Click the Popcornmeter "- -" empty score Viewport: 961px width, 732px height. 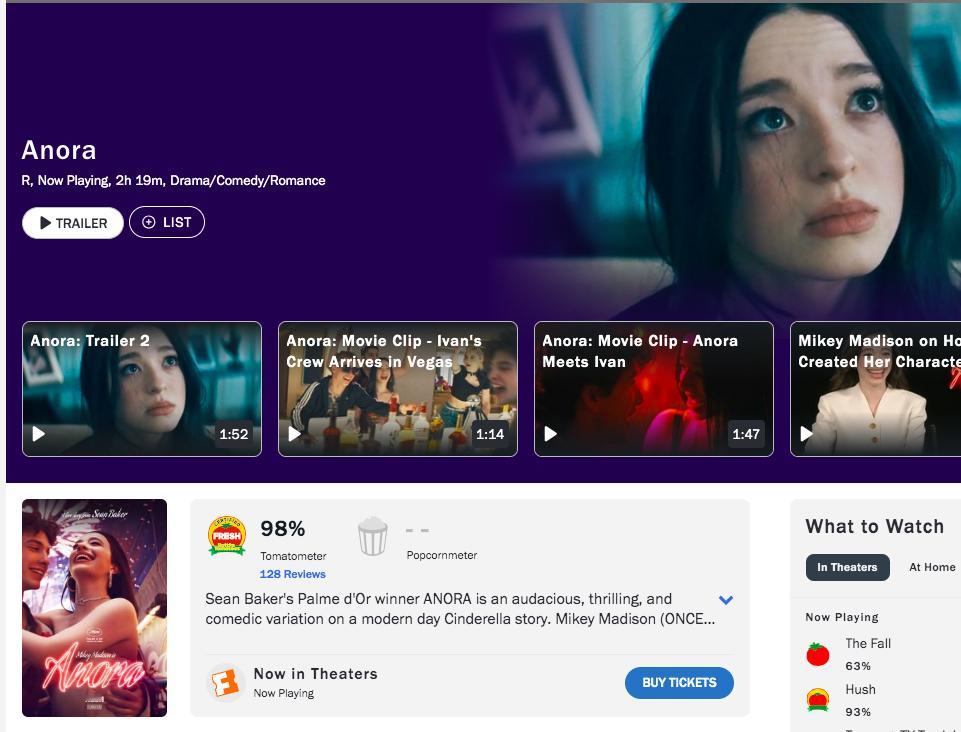417,530
